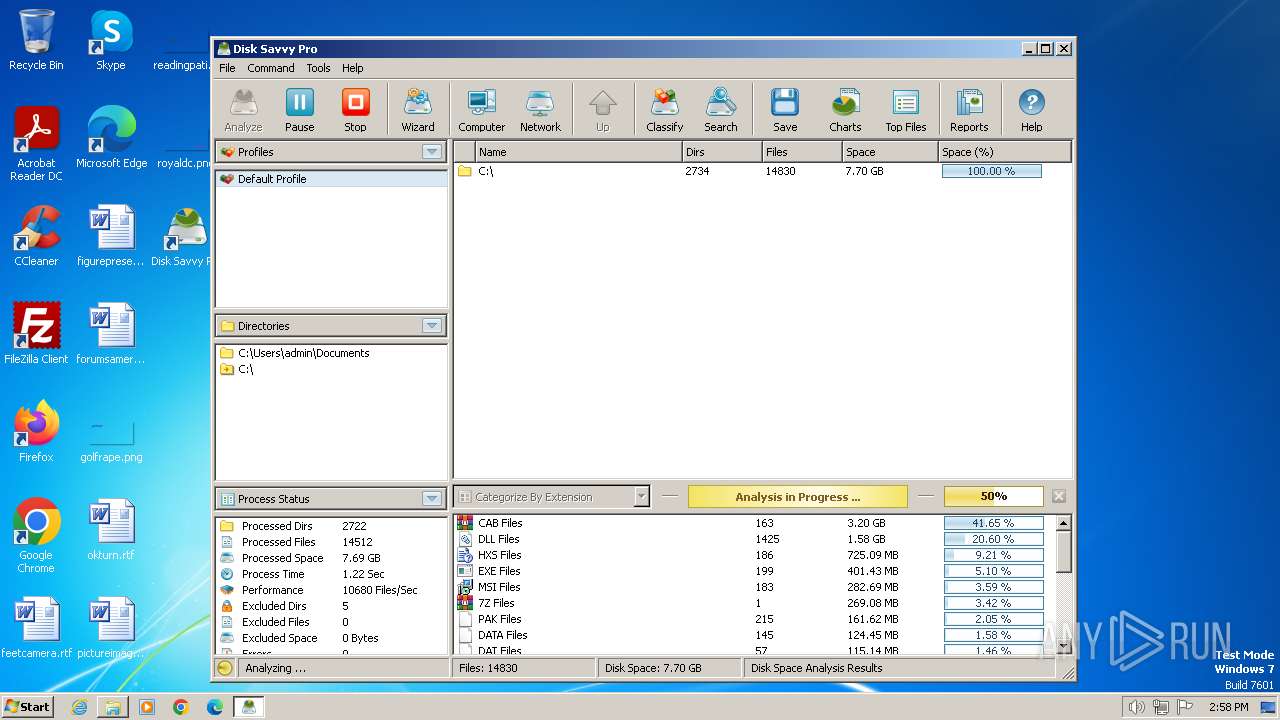Open the Wizard tool
This screenshot has width=1280, height=720.
click(x=418, y=110)
